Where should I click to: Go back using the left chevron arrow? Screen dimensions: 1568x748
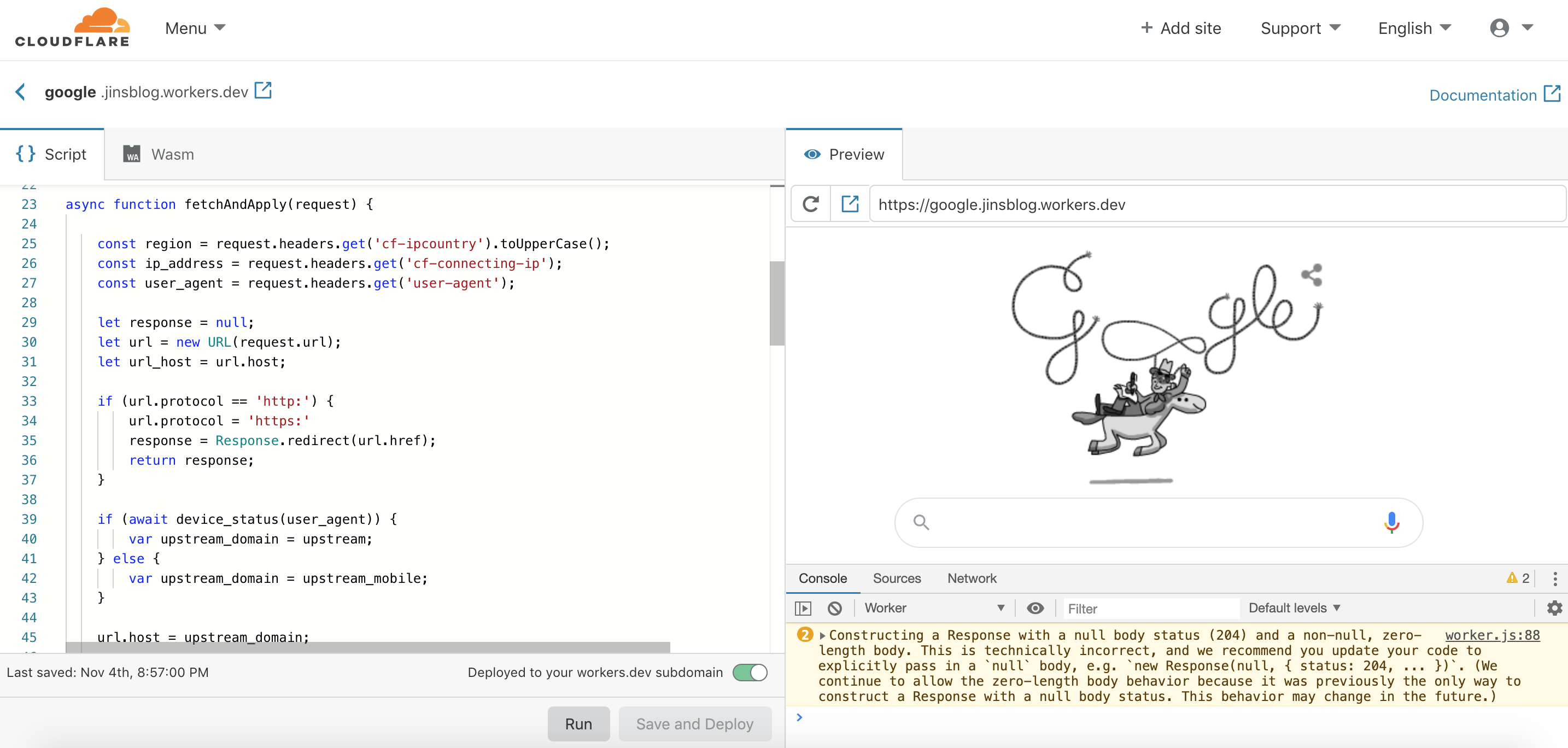[x=20, y=92]
